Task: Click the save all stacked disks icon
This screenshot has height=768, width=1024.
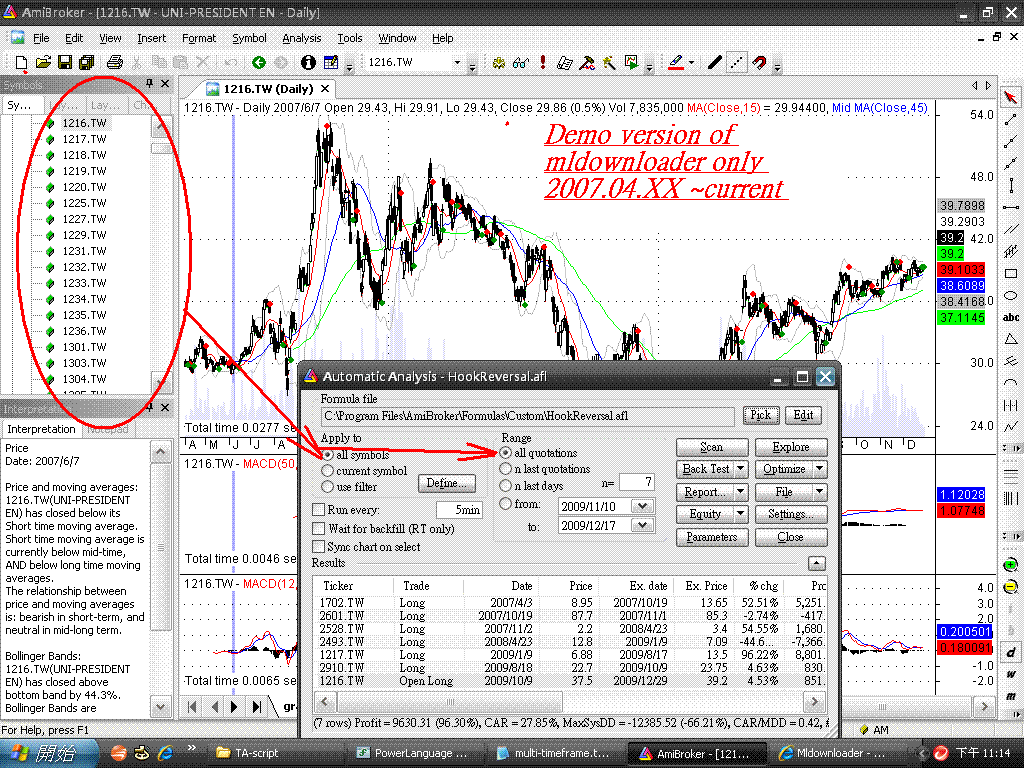Action: click(x=86, y=63)
